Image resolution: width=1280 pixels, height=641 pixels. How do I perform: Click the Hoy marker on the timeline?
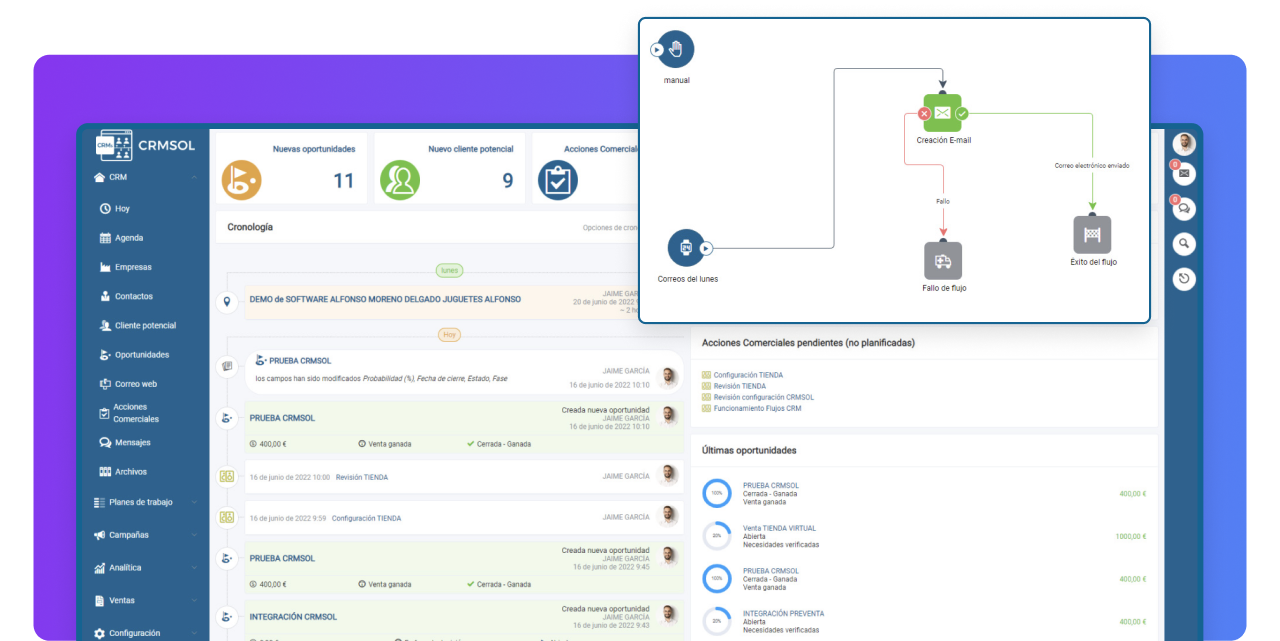pos(450,335)
